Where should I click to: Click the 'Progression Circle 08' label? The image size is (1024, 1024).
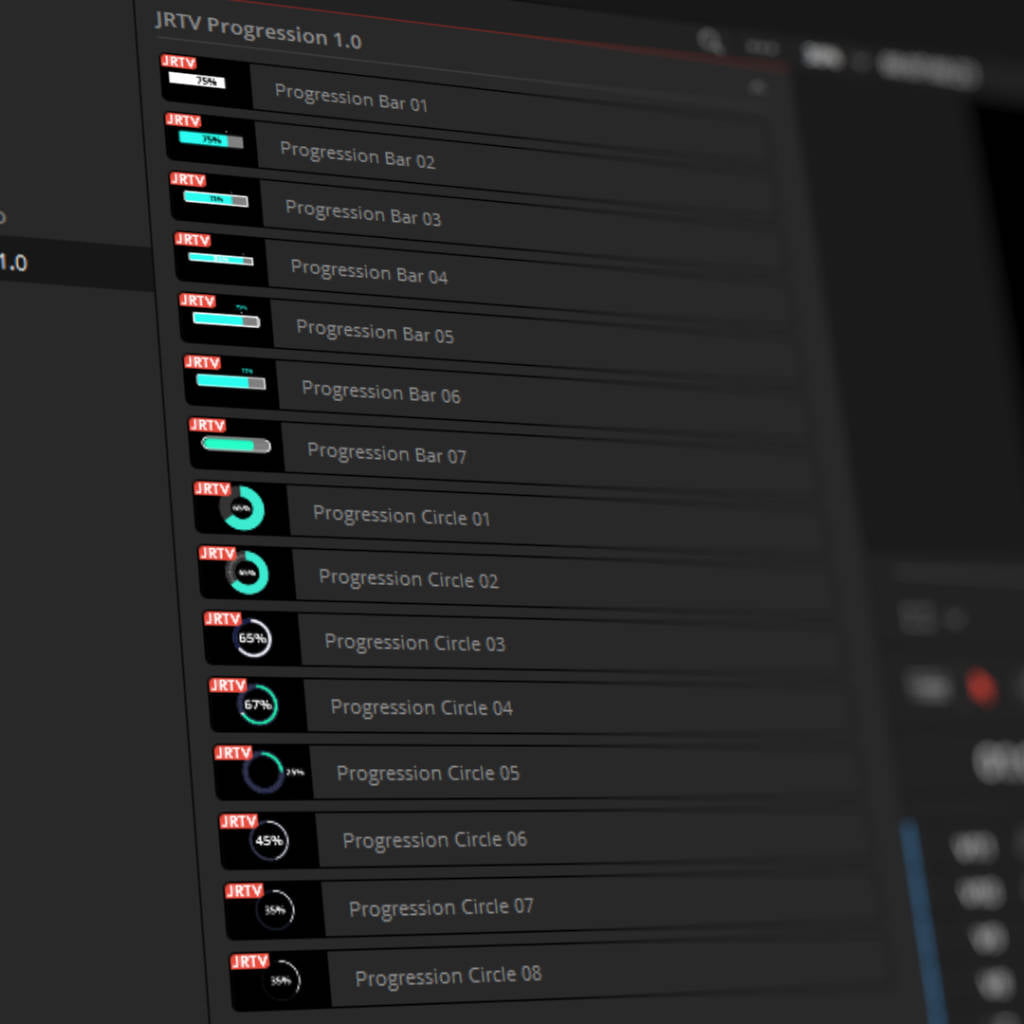(448, 976)
